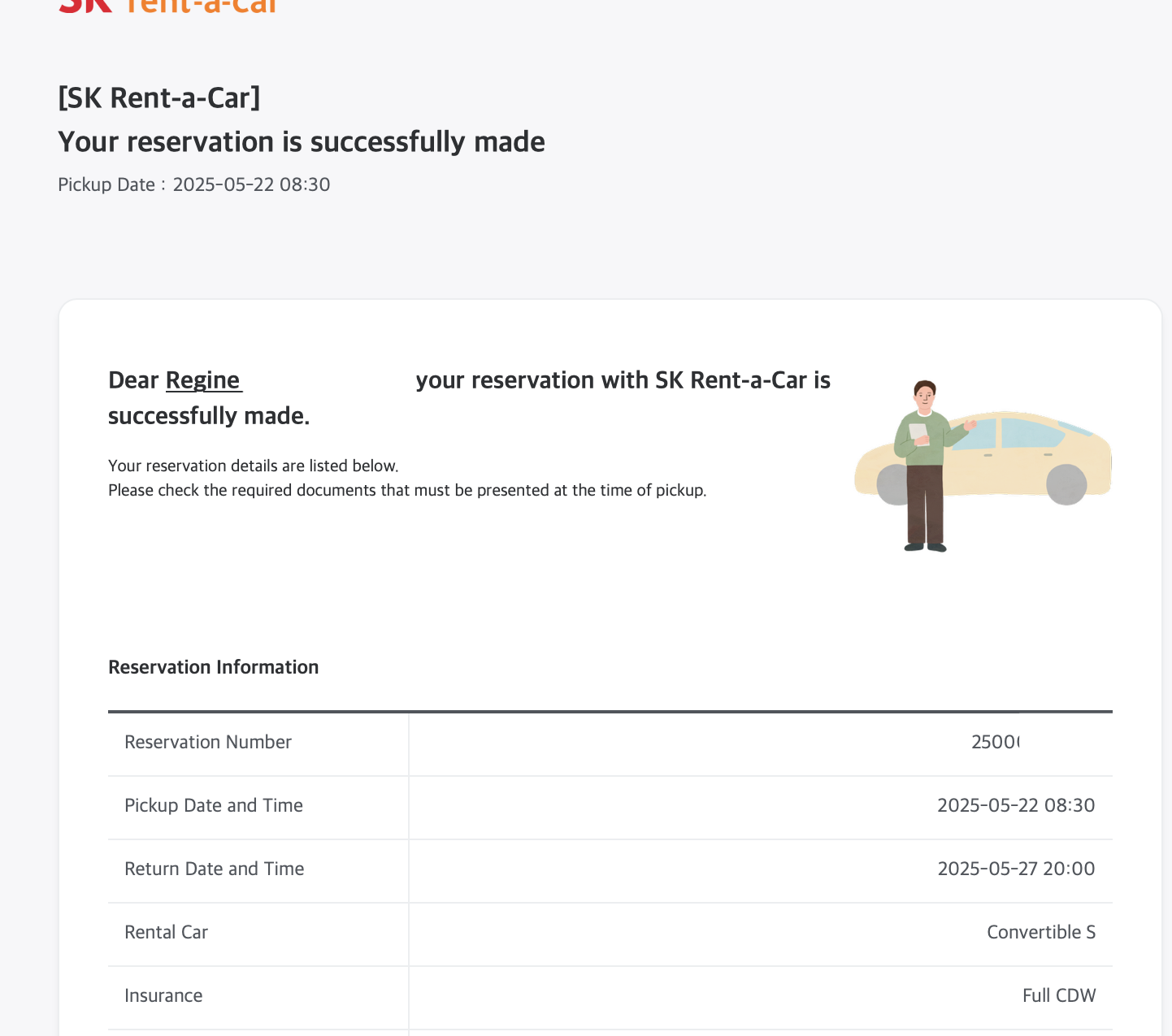Click the 'Your reservation is successfully made' headline
This screenshot has width=1172, height=1036.
[301, 142]
